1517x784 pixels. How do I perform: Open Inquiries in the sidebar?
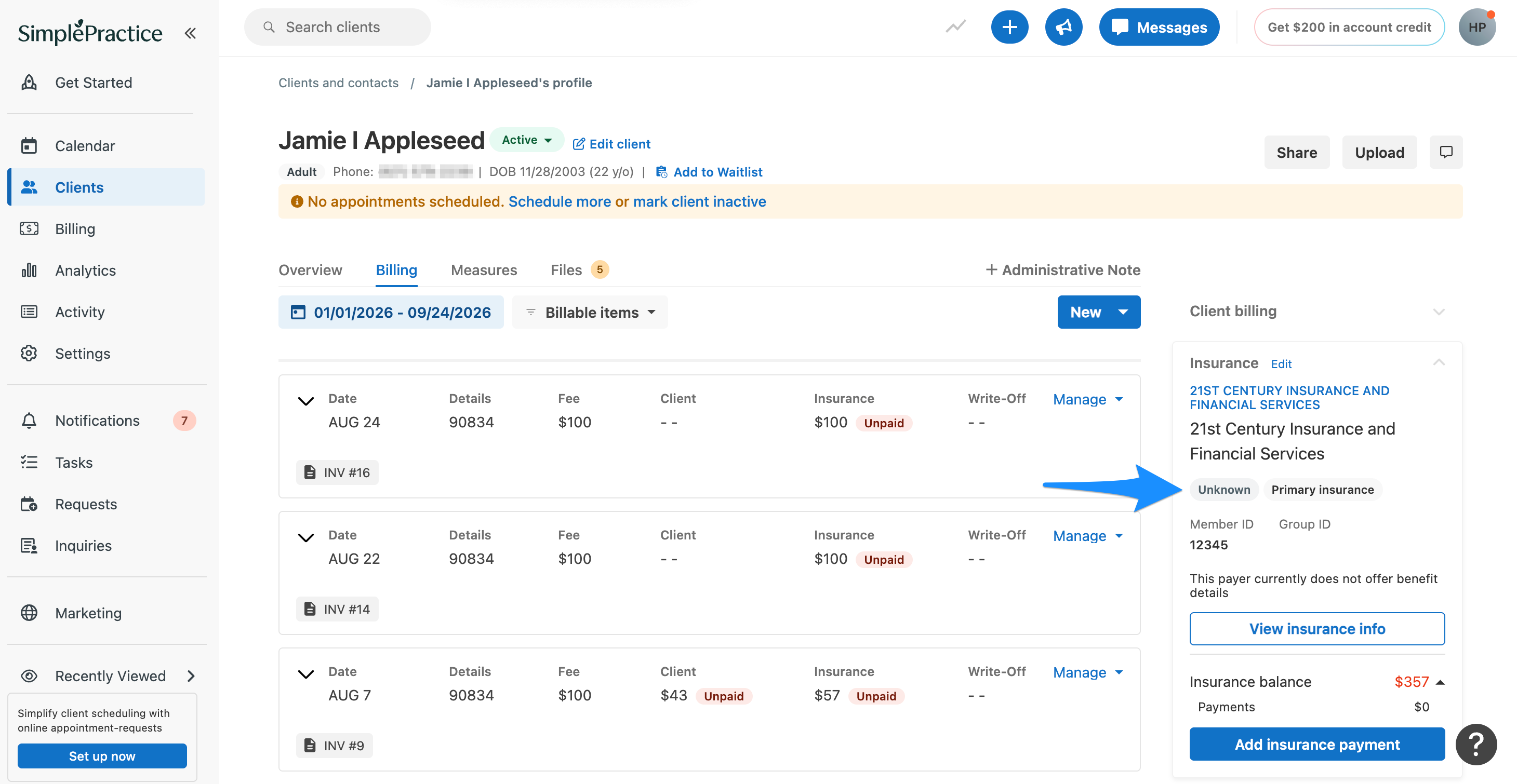pos(106,546)
